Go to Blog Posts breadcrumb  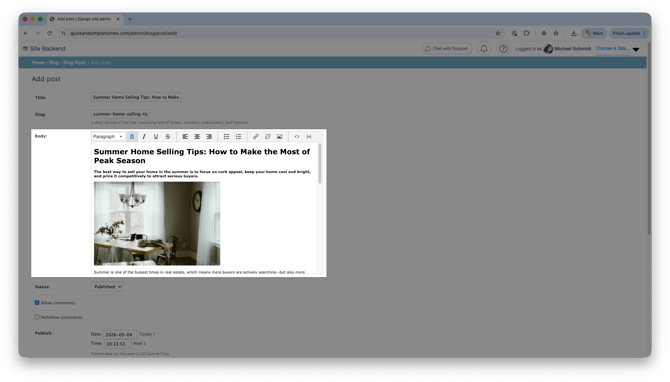pos(75,62)
